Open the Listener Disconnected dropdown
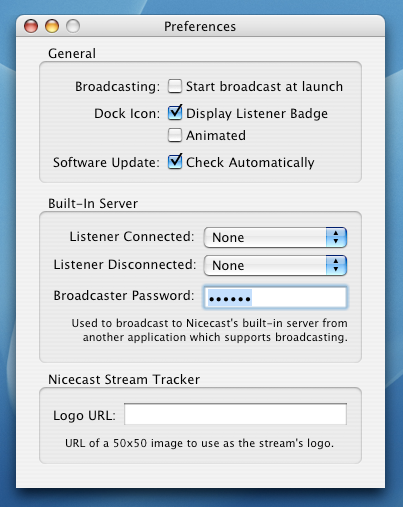The height and width of the screenshot is (507, 403). 275,265
